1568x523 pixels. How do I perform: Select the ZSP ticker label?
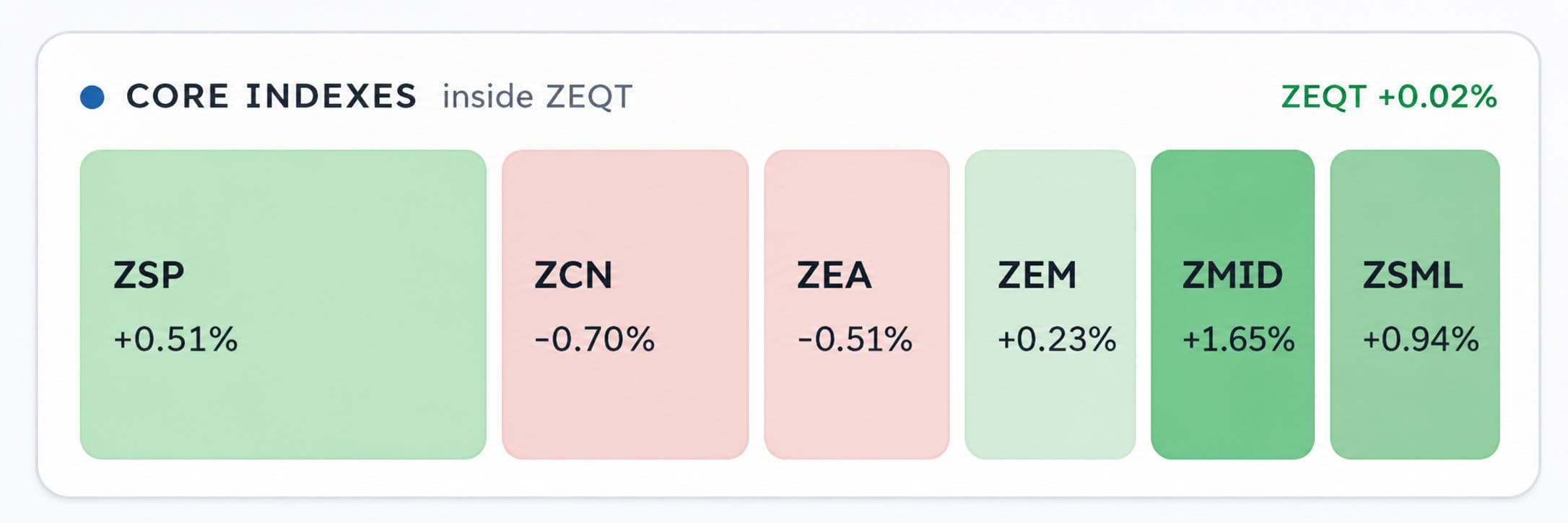tap(149, 275)
